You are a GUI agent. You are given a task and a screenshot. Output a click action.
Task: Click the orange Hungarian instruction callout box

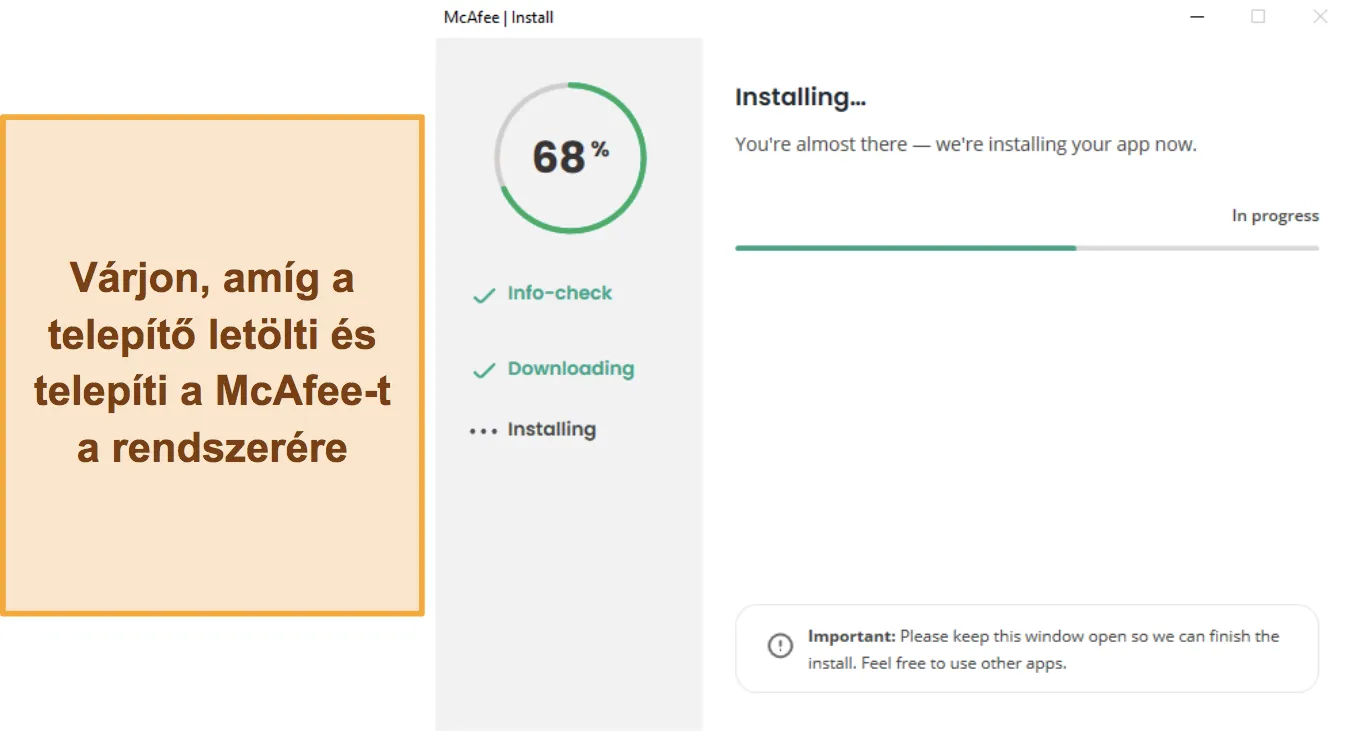[212, 365]
